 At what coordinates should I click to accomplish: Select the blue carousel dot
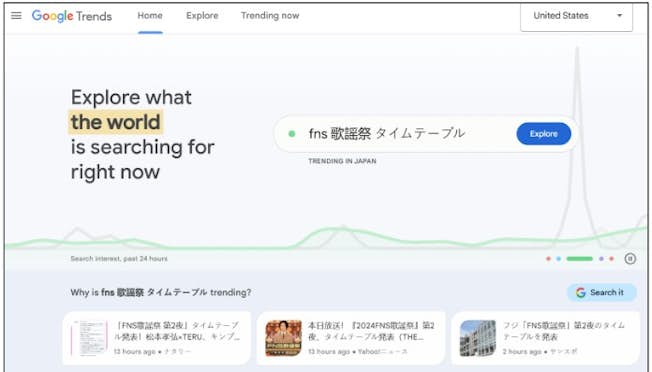558,259
